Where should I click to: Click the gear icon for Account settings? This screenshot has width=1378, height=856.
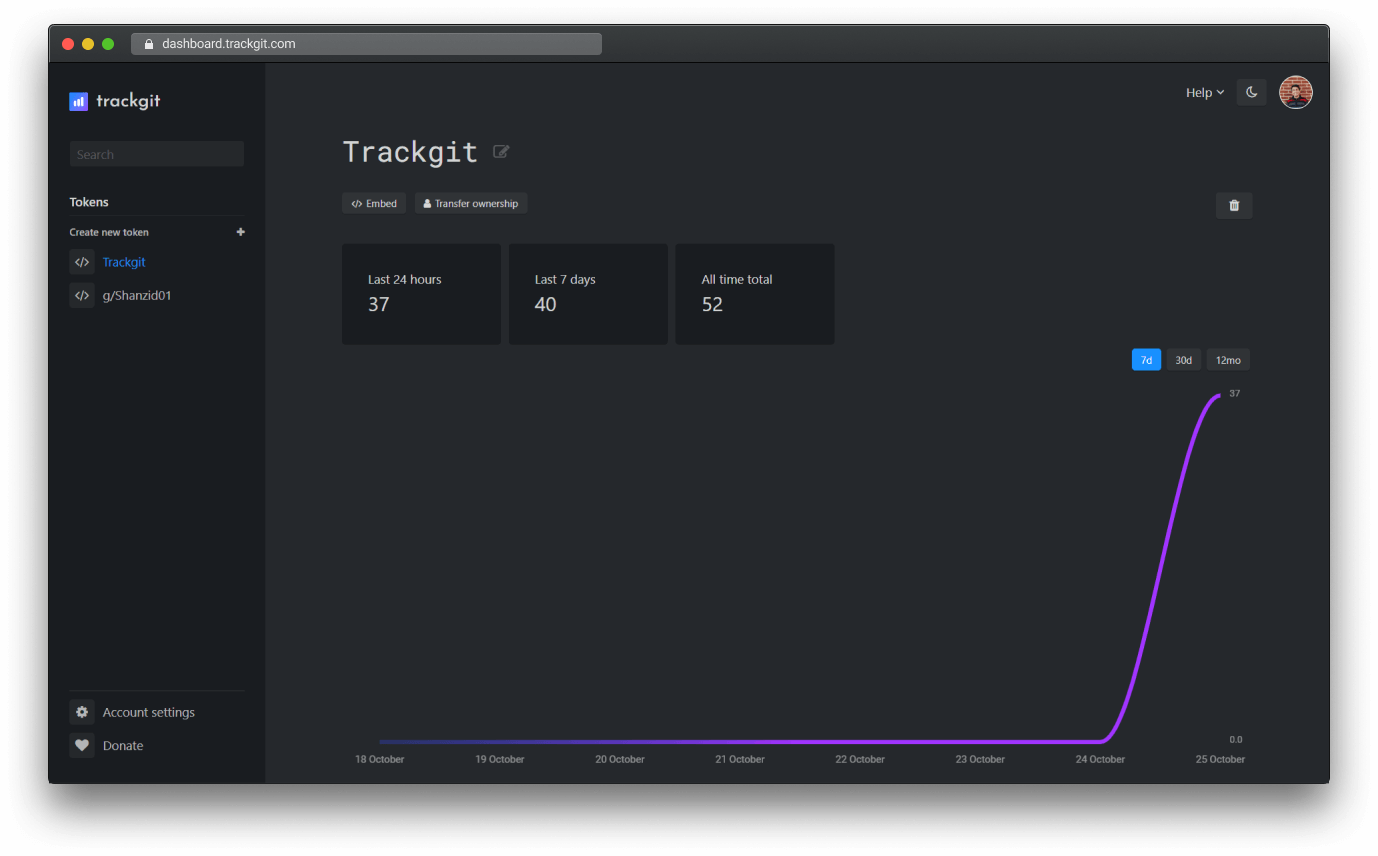coord(82,712)
